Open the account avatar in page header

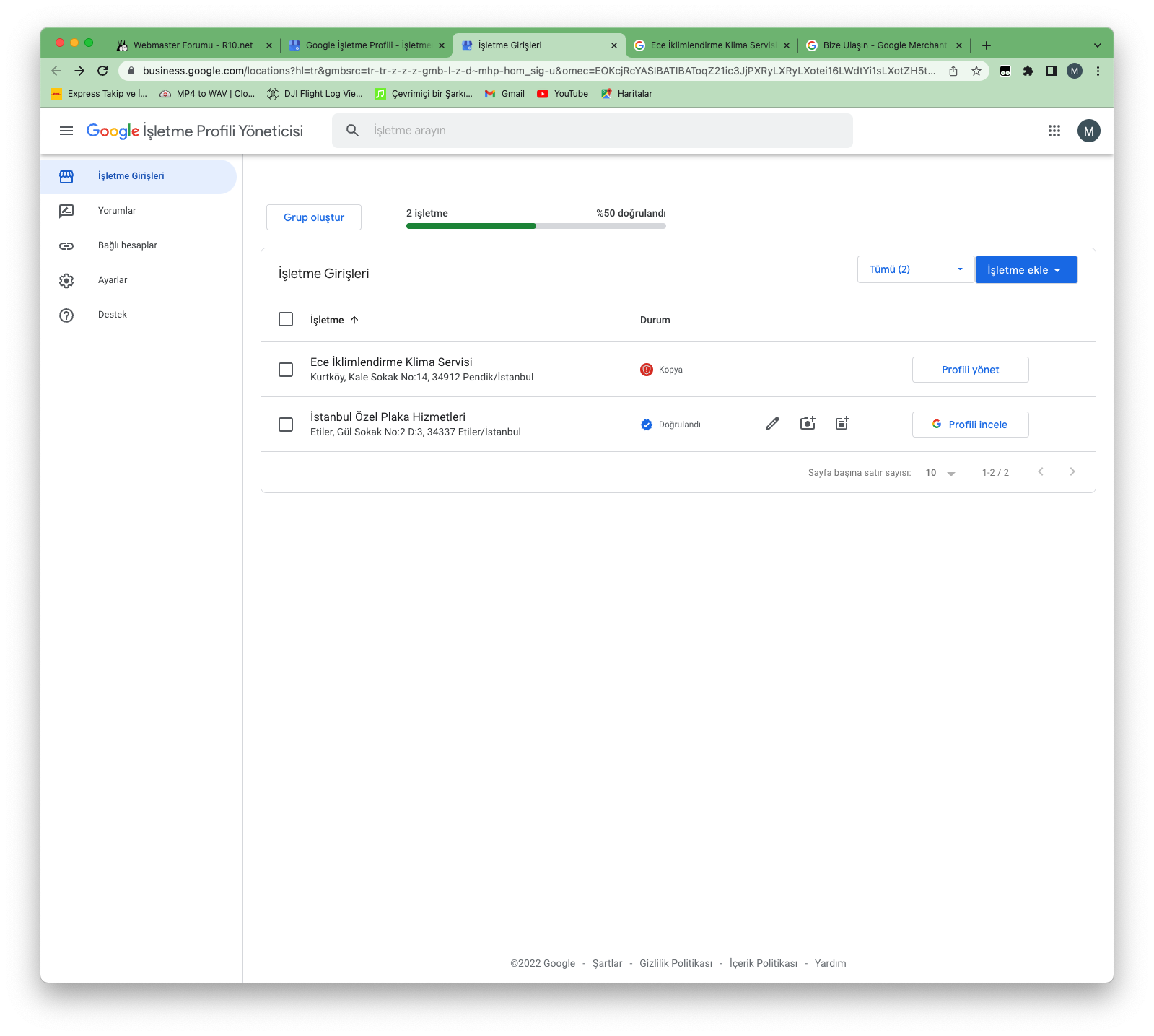point(1089,131)
